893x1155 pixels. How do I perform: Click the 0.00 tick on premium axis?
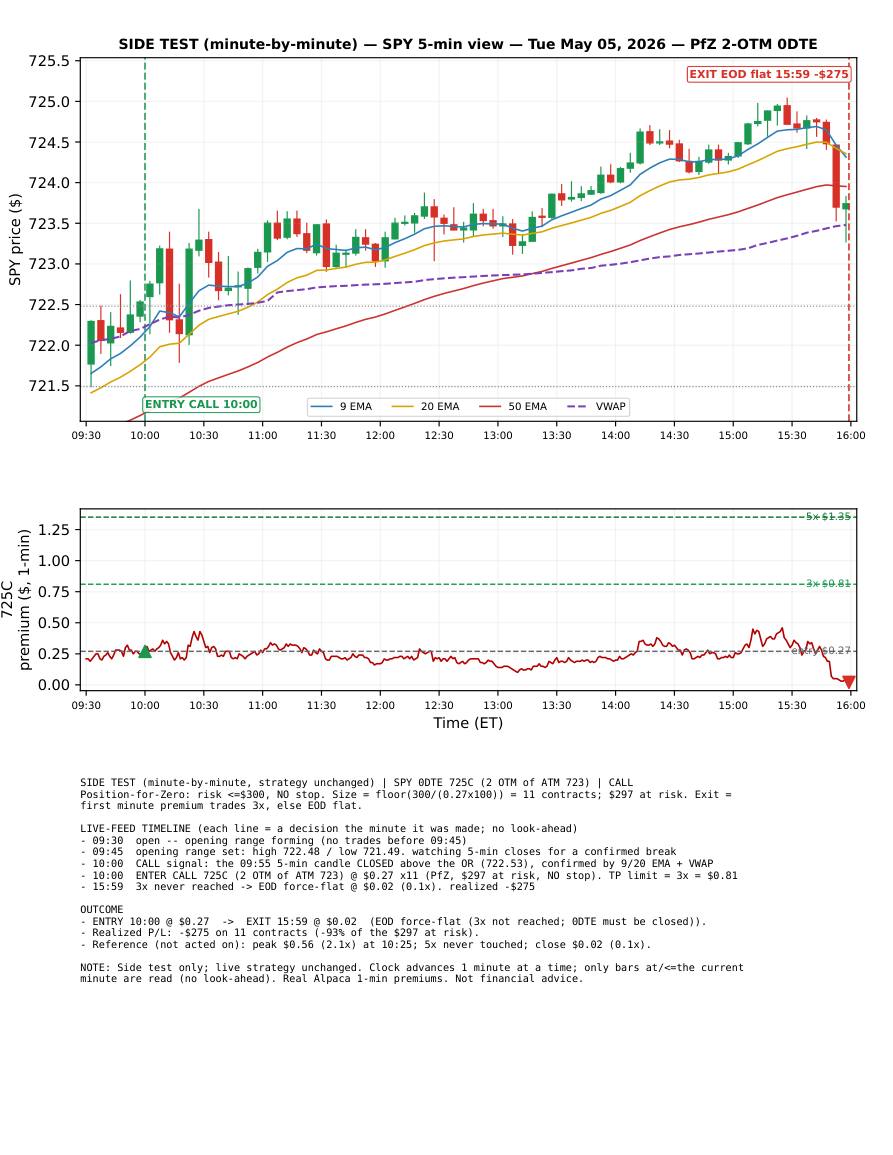coord(54,685)
